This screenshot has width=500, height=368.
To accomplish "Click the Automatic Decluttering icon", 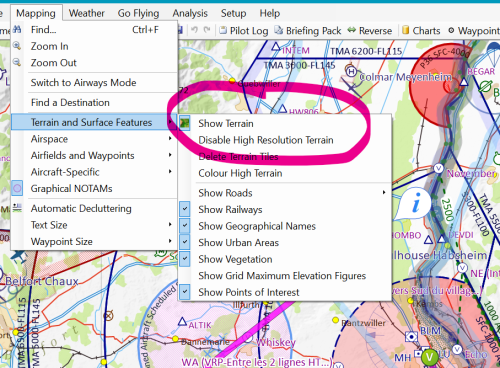I will tap(17, 208).
